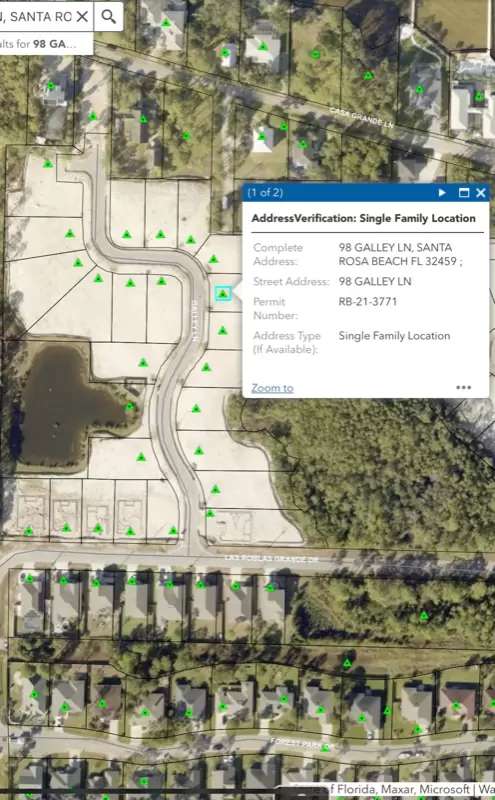495x800 pixels.
Task: Click green marker in wooded lot south of Las Roblas Grande Dr
Action: (424, 616)
